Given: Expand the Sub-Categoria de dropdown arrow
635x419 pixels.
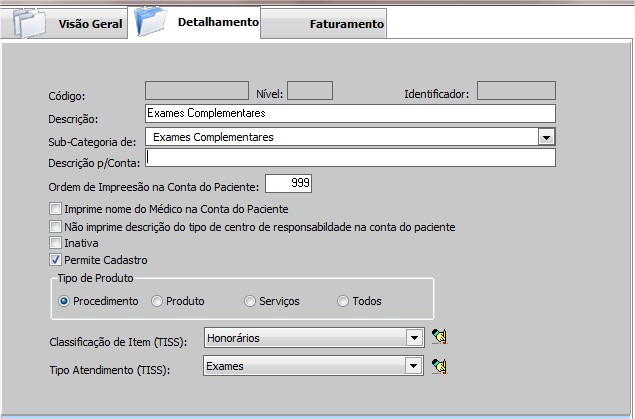Looking at the screenshot, I should (x=546, y=137).
